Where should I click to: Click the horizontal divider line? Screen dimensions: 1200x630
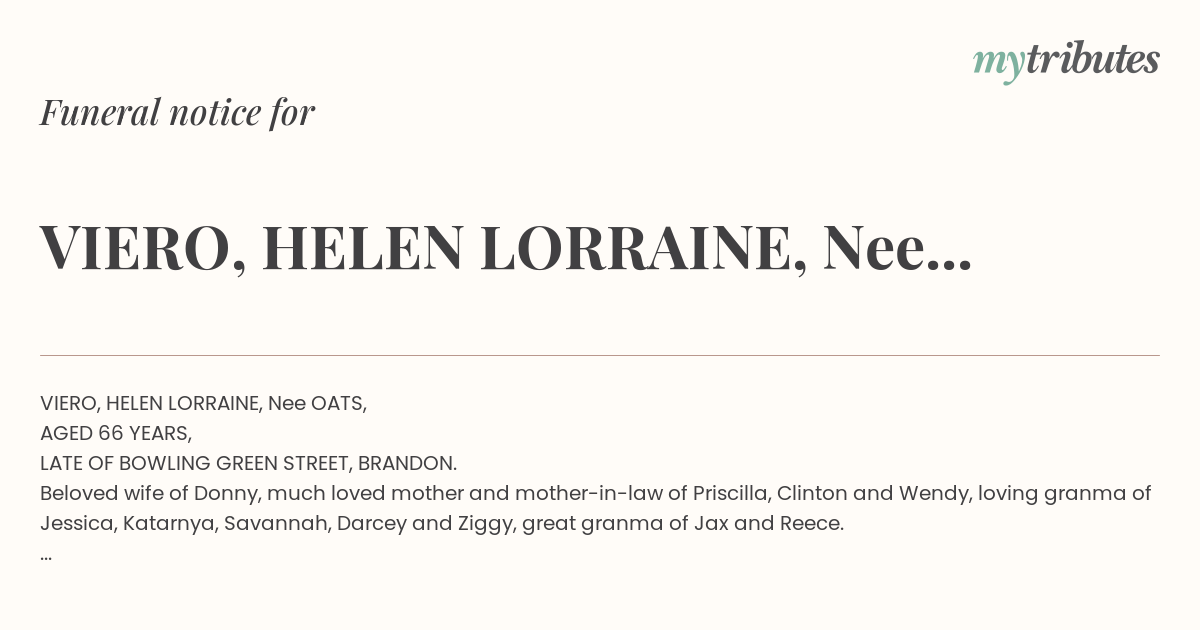pyautogui.click(x=600, y=355)
